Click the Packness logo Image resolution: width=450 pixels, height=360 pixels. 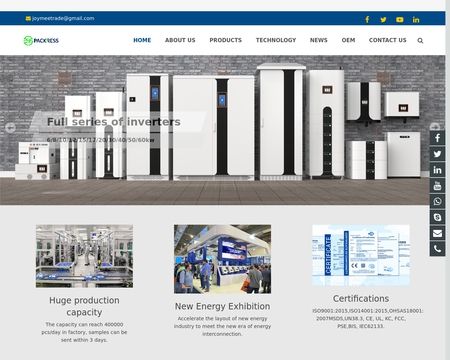(x=41, y=41)
